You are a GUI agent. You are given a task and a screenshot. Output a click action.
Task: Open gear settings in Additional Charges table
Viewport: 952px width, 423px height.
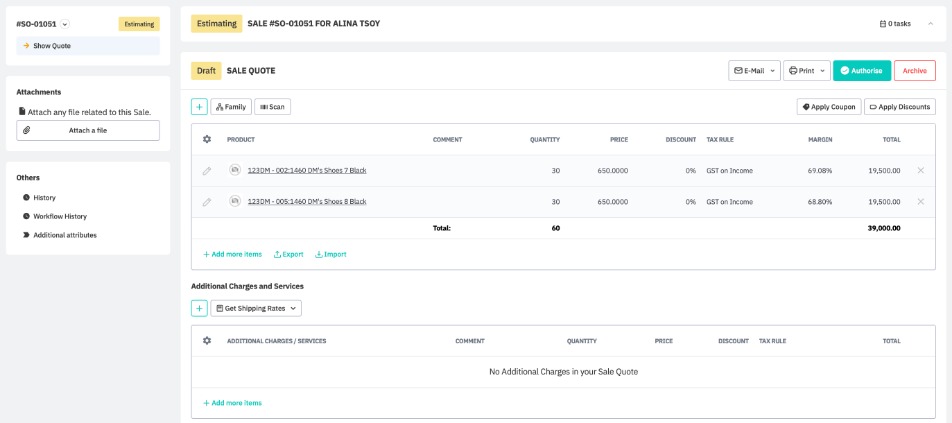pyautogui.click(x=207, y=341)
